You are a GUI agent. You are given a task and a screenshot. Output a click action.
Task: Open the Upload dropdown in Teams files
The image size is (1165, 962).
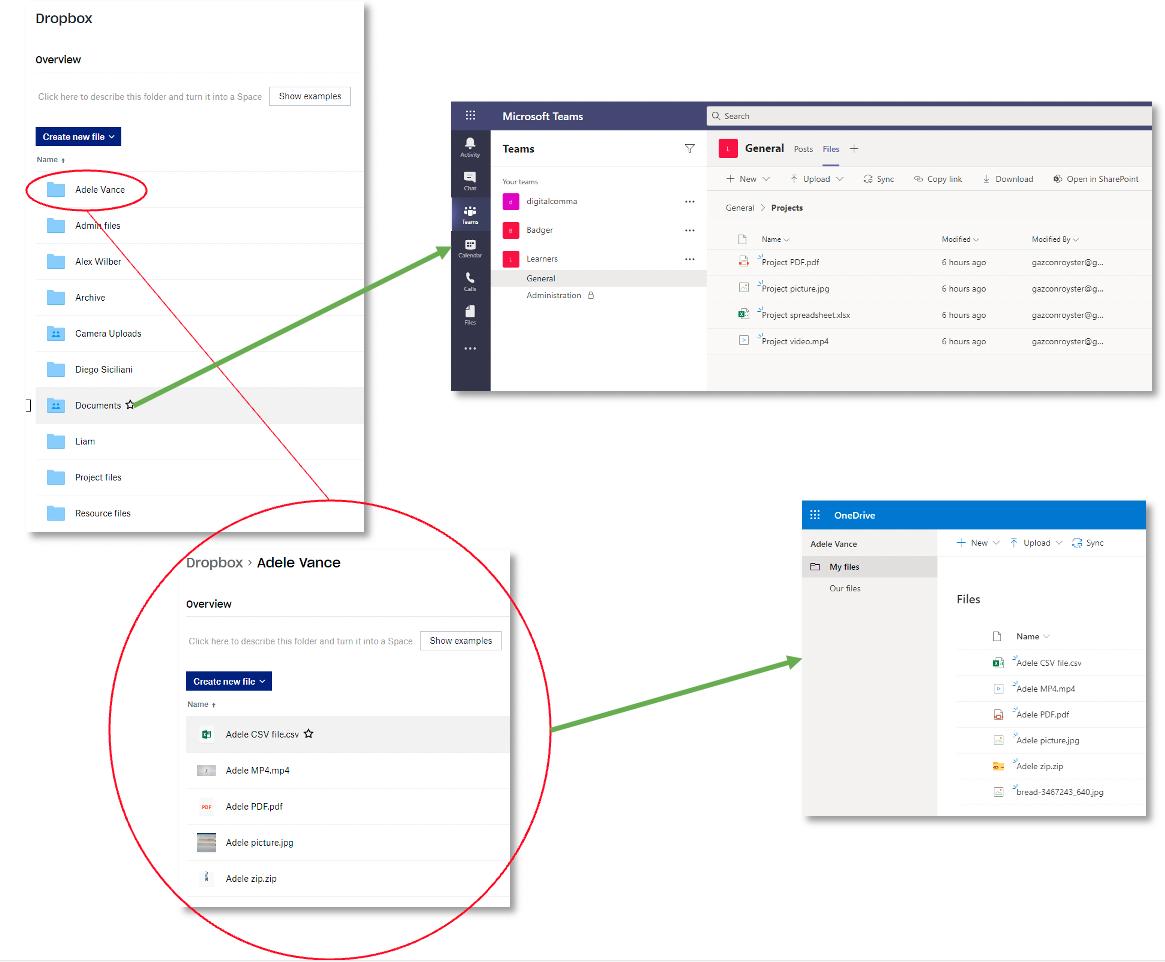click(x=817, y=179)
